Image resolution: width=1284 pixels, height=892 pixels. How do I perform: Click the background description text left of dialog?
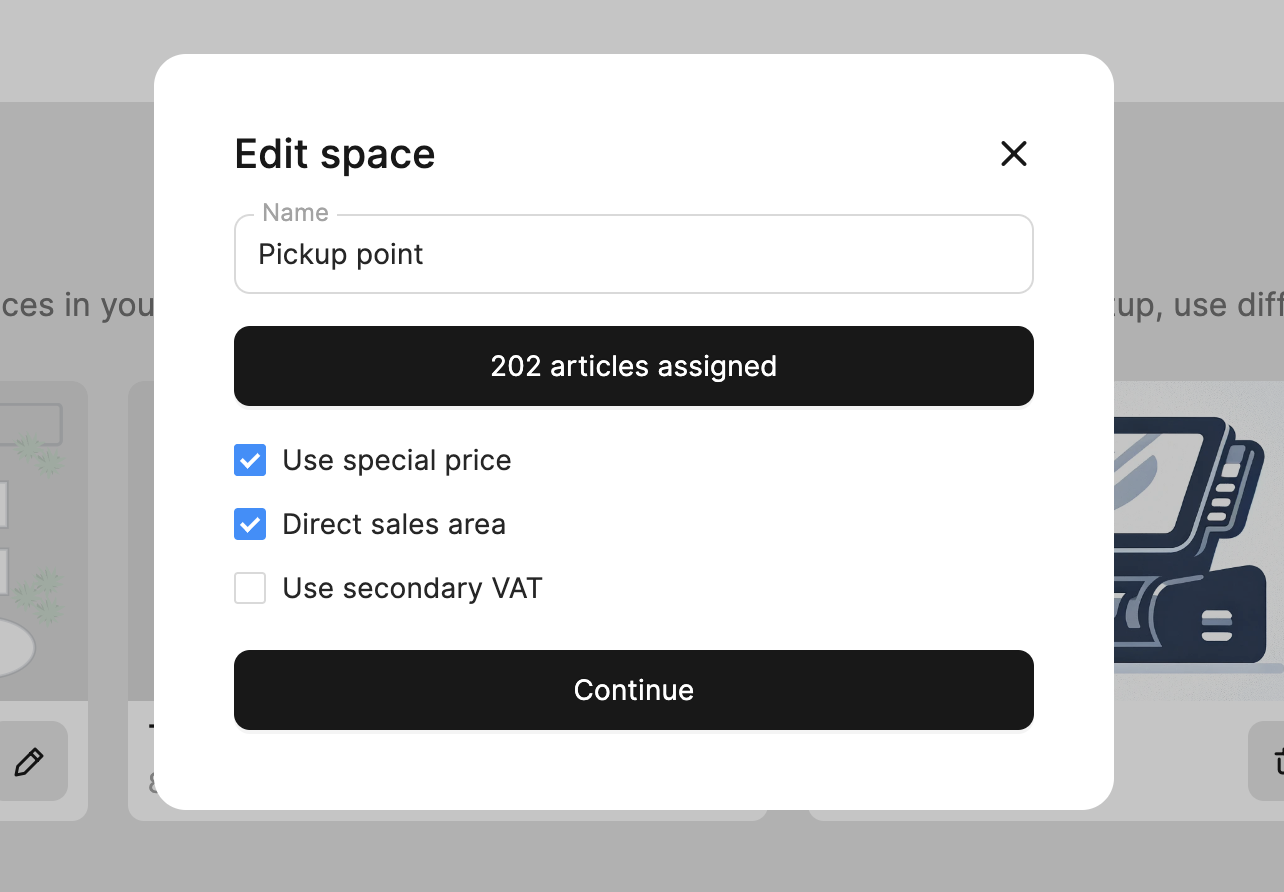pos(76,305)
